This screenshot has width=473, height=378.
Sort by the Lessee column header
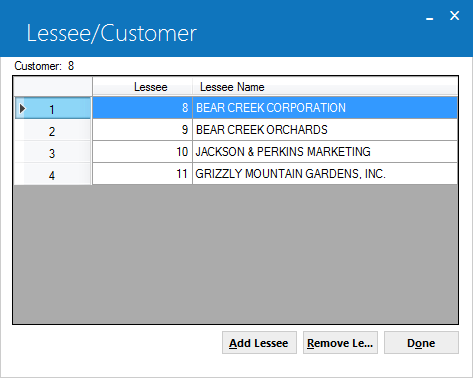coord(142,87)
